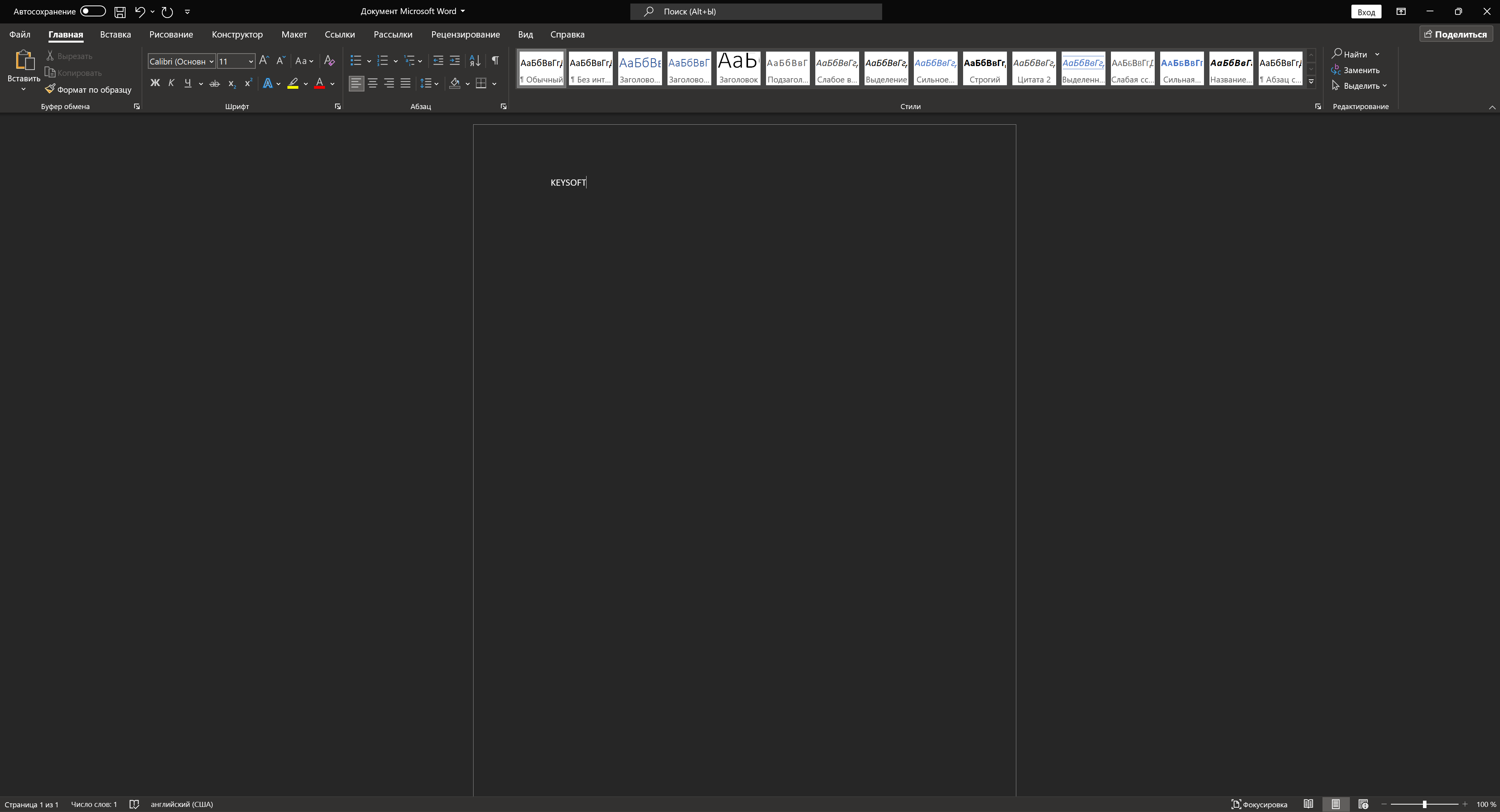The height and width of the screenshot is (812, 1500).
Task: Switch to Конструктор tab
Action: (237, 34)
